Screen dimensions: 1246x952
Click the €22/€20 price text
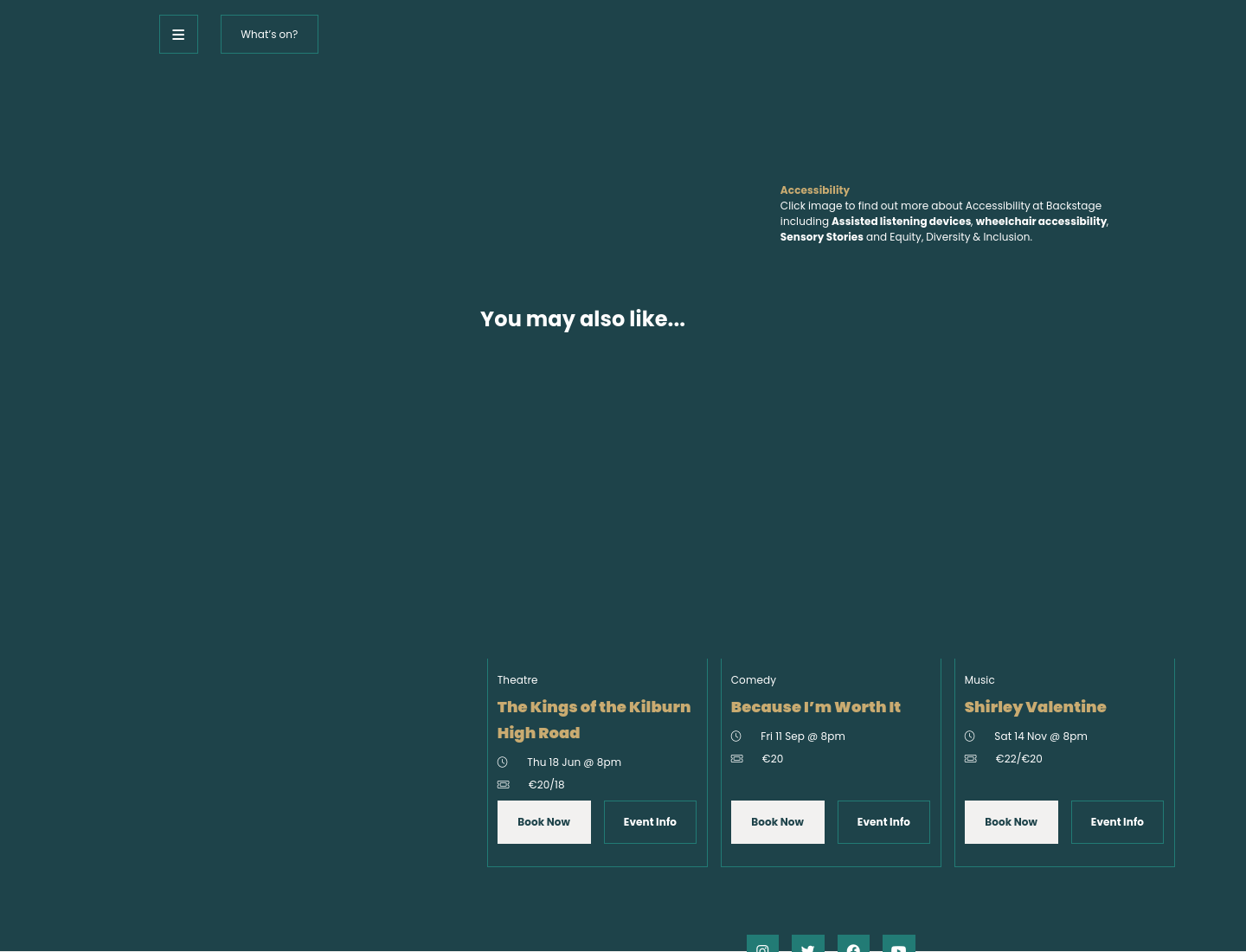(1019, 759)
